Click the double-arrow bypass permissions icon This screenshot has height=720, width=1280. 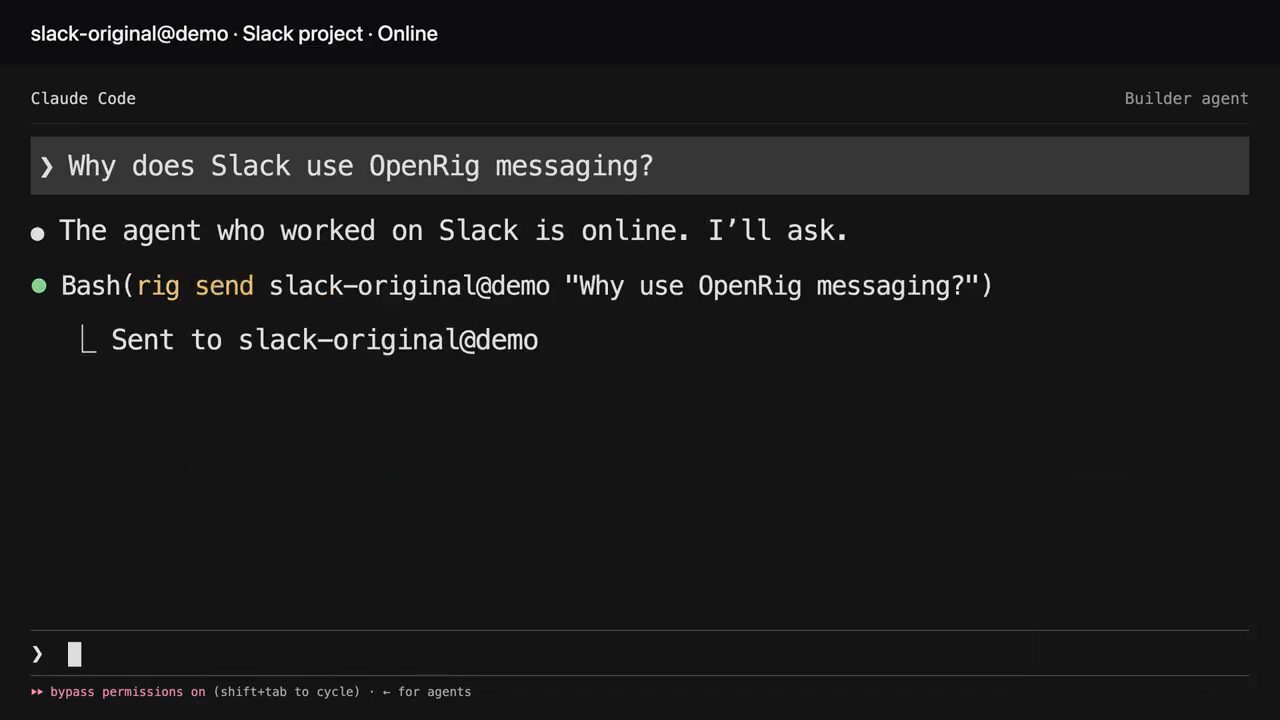coord(37,691)
